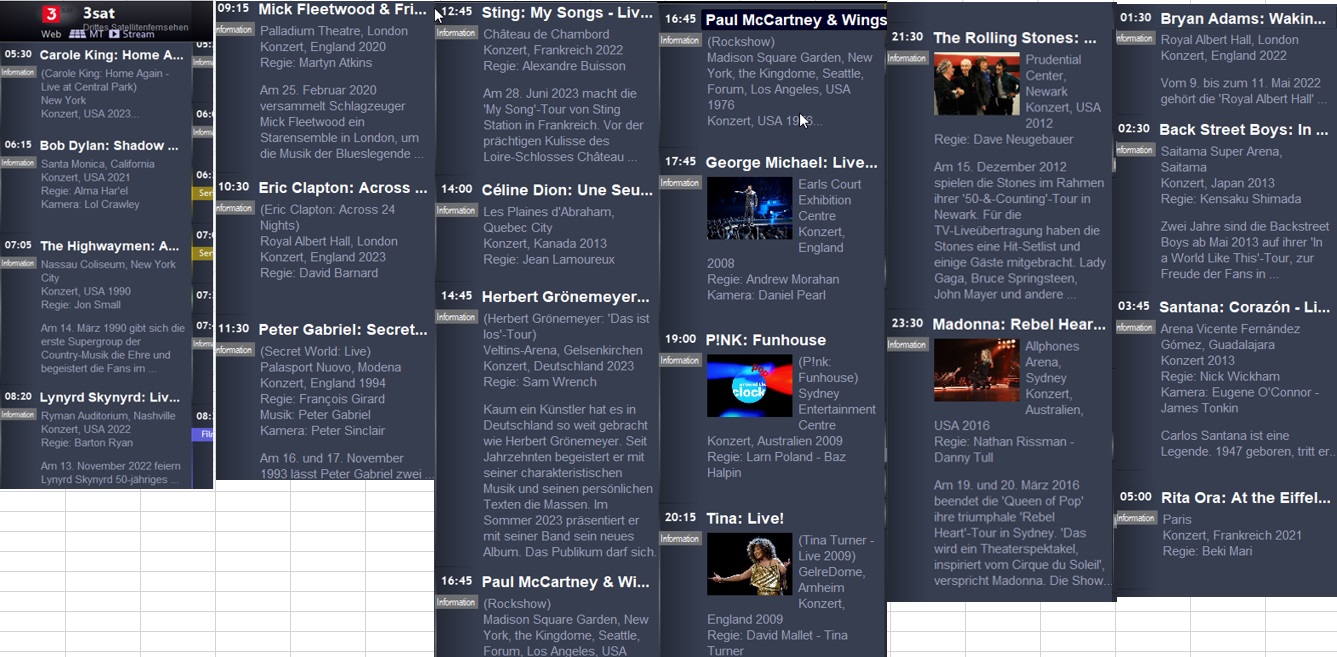Click the 01:30 start time
This screenshot has width=1337, height=657.
tap(1135, 18)
